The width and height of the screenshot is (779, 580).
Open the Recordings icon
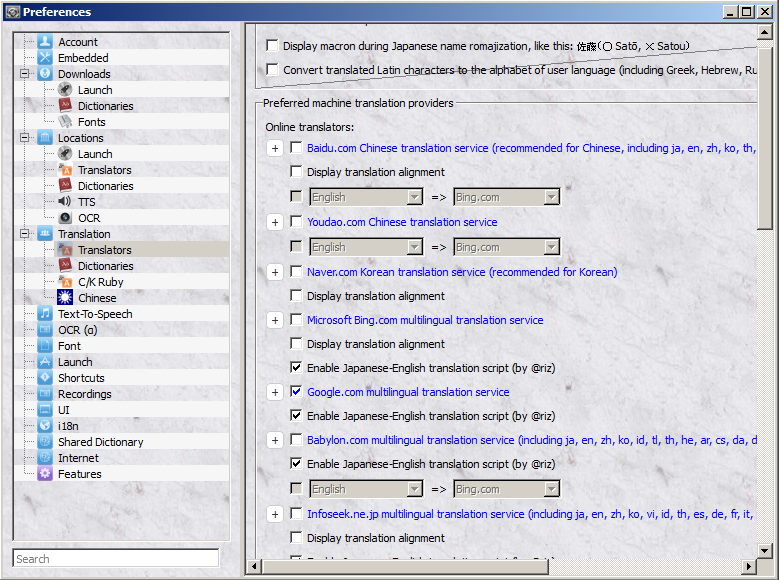[45, 394]
